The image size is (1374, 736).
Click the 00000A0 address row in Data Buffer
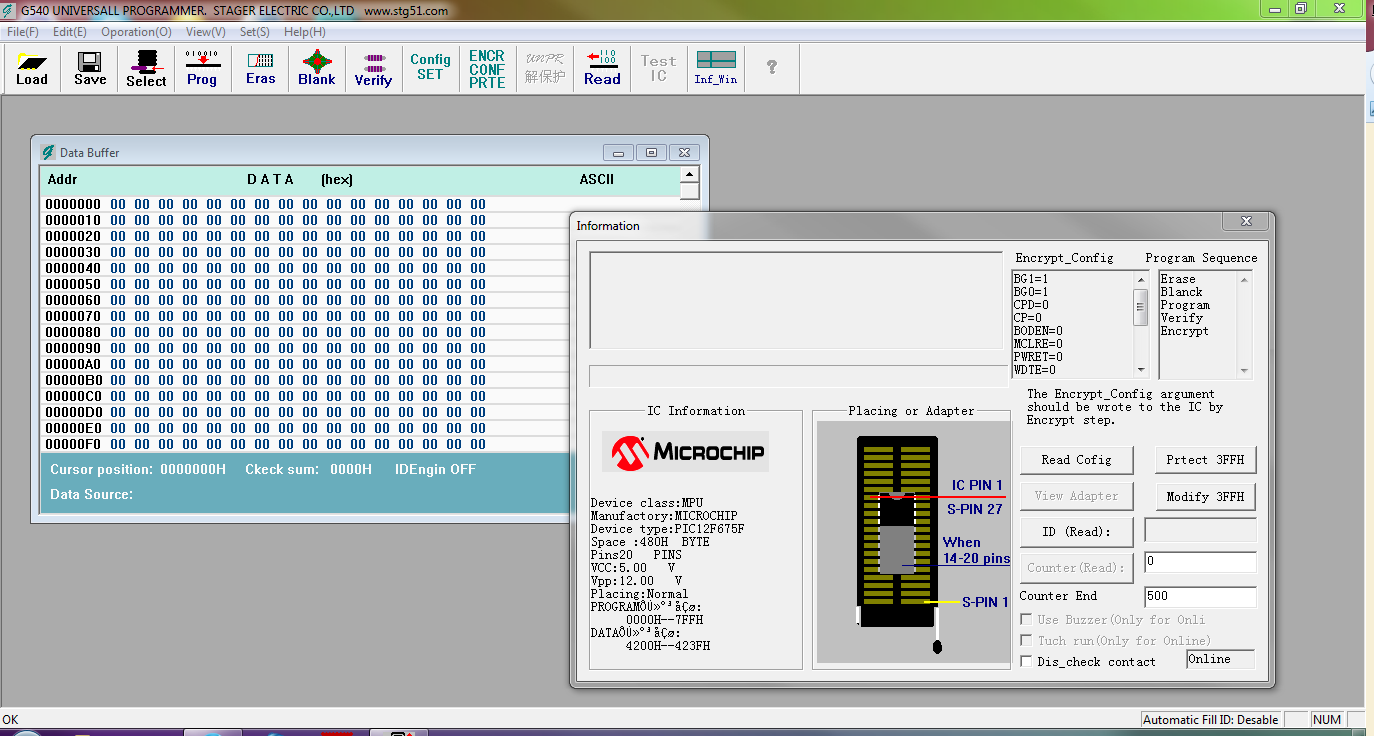265,364
